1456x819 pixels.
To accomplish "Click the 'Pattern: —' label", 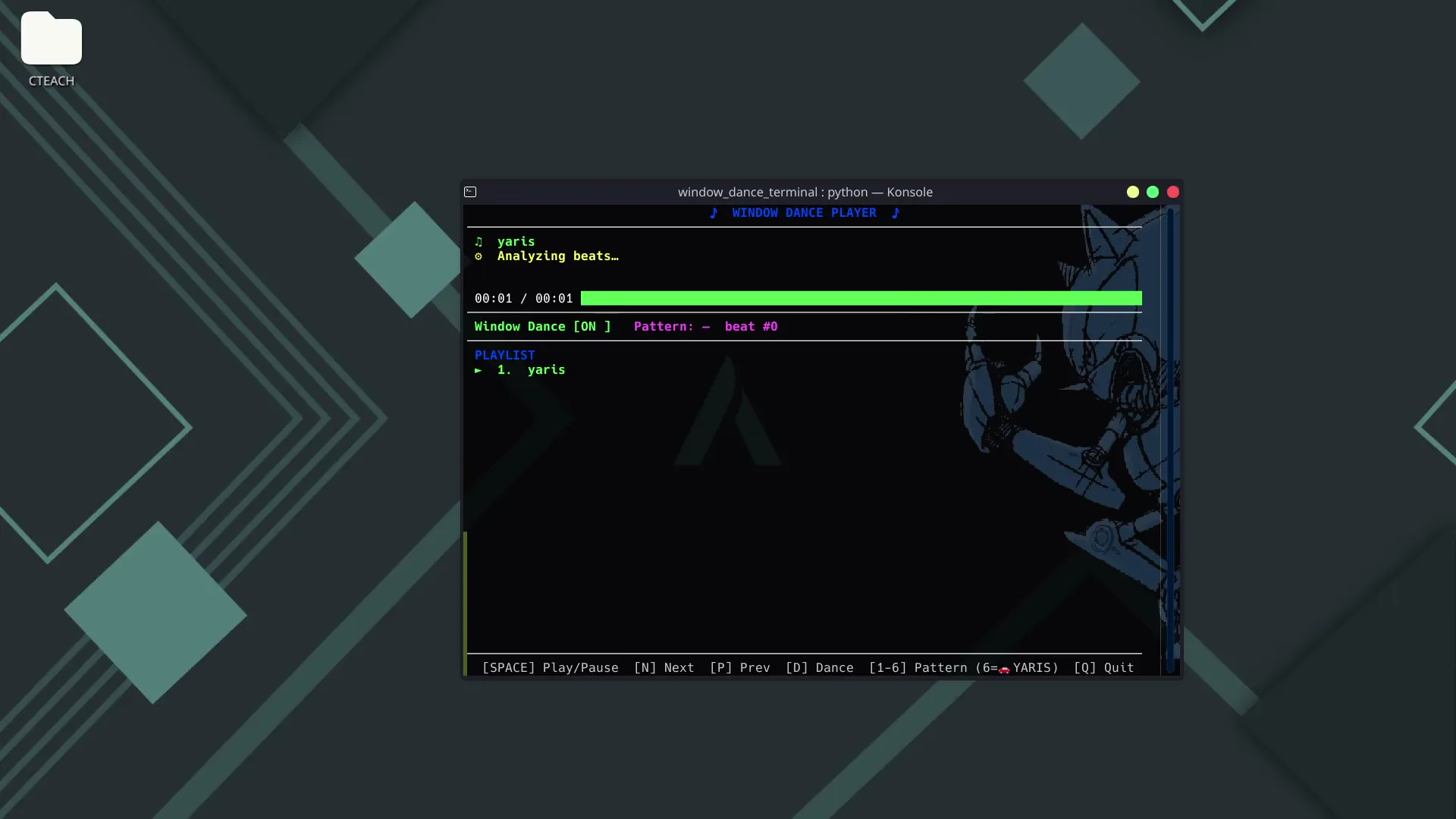I will click(x=671, y=327).
